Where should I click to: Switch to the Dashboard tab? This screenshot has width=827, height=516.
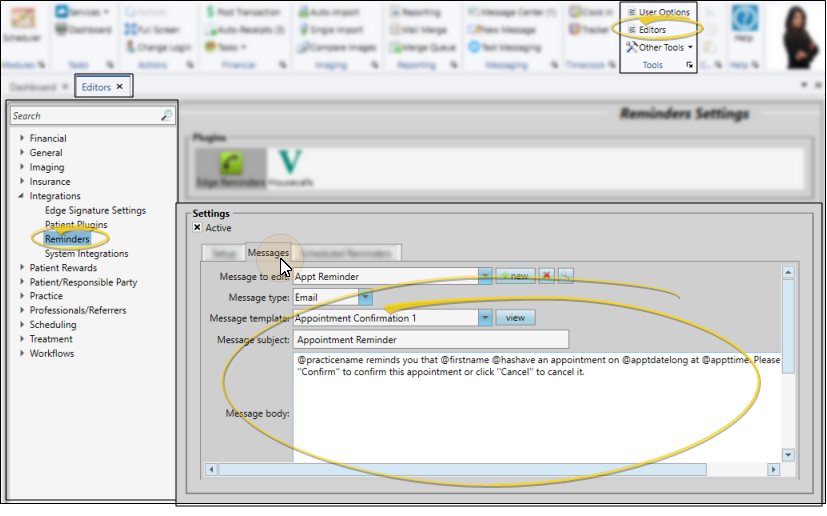pos(33,87)
